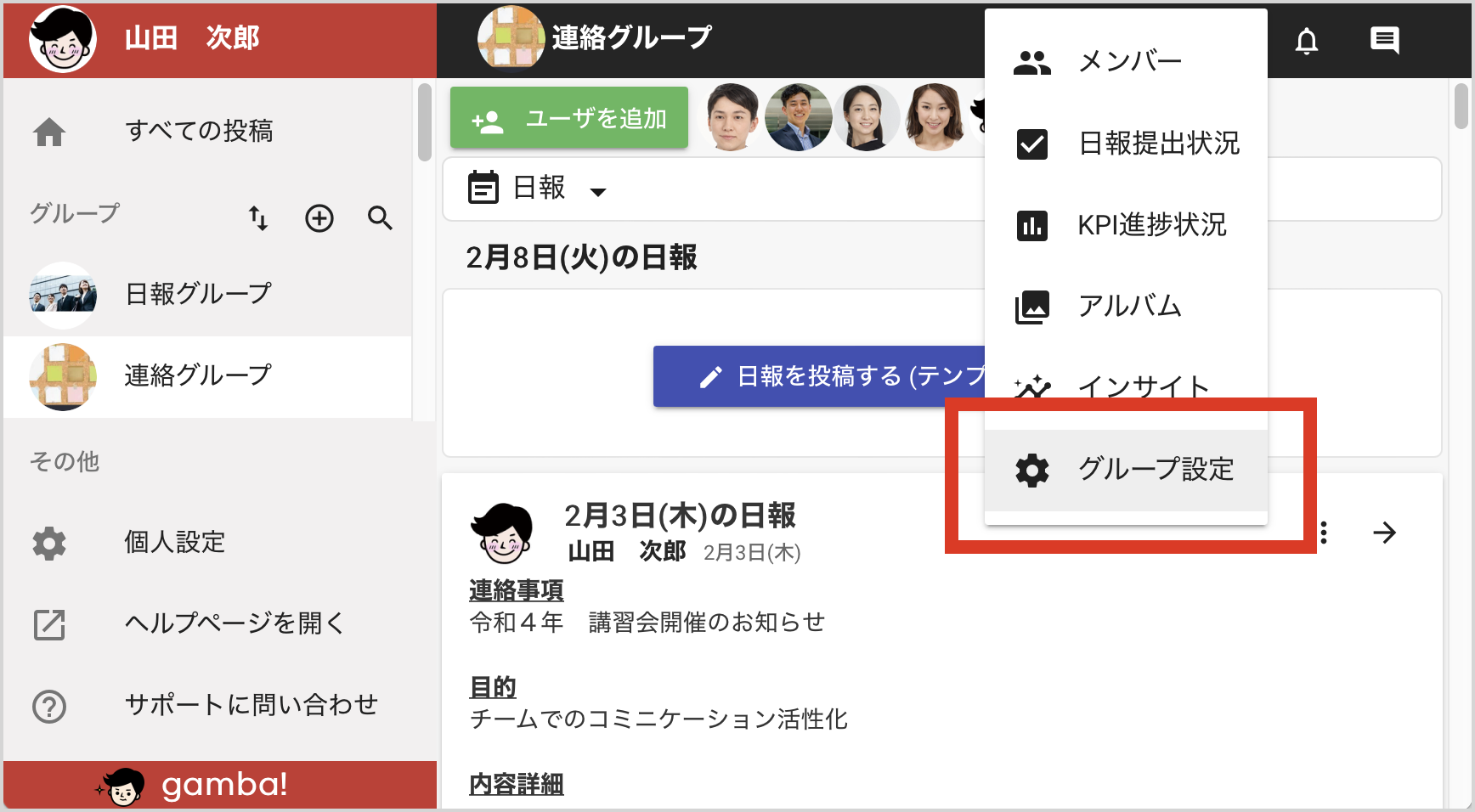Screen dimensions: 1475x812
Task: Search groups using magnifier icon
Action: (x=380, y=218)
